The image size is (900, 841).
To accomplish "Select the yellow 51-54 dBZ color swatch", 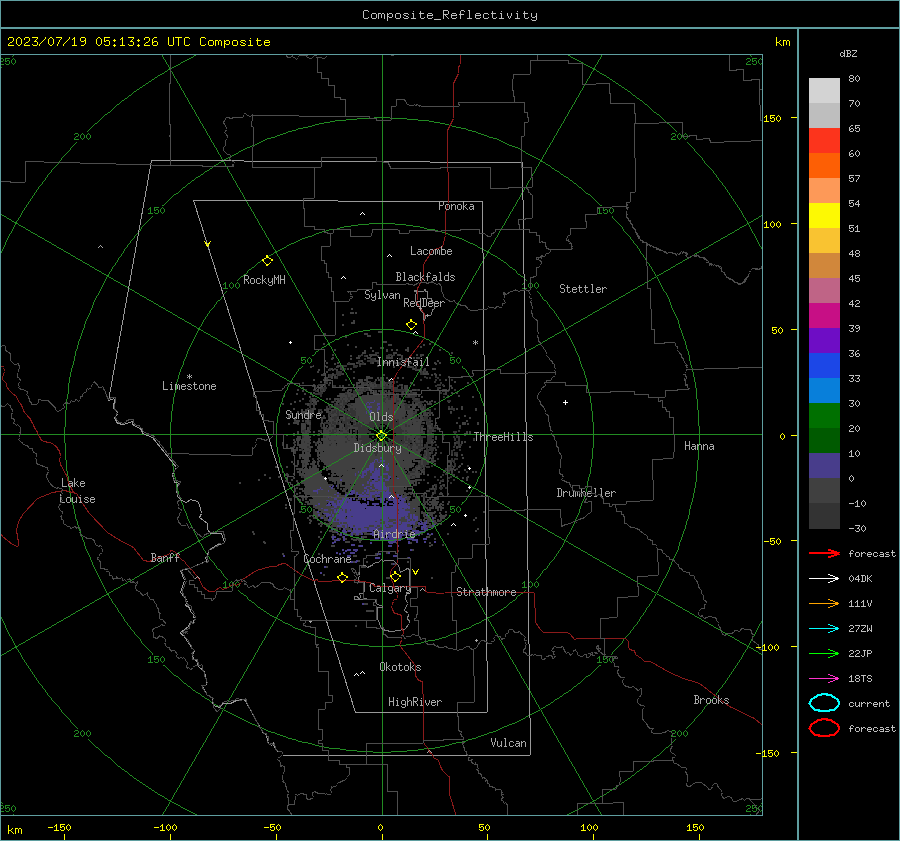I will click(824, 216).
